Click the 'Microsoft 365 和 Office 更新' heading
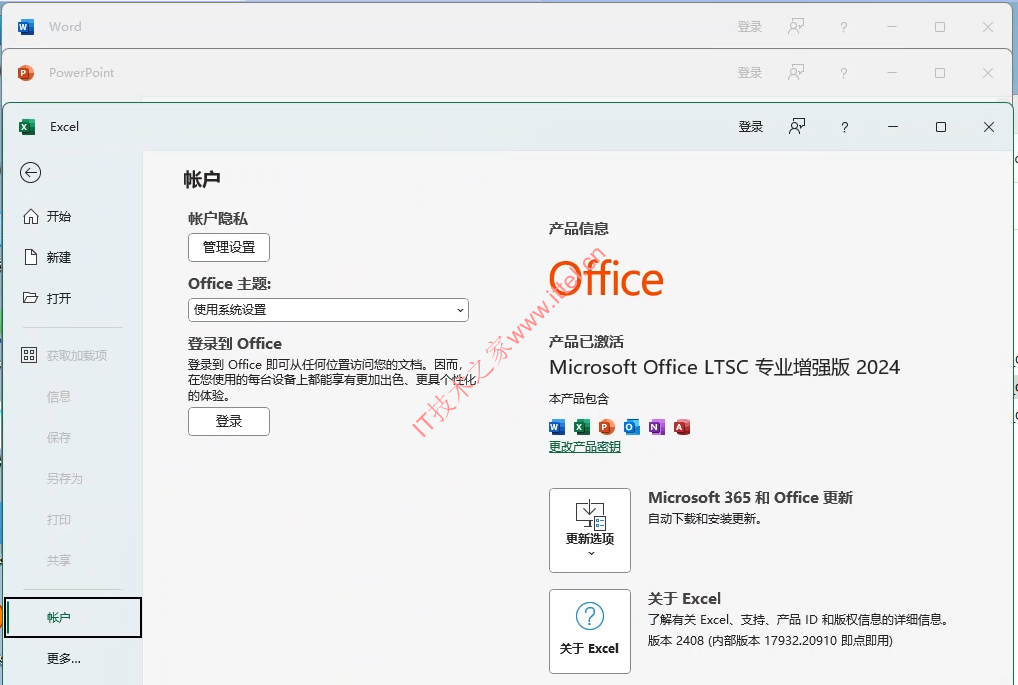 [751, 498]
